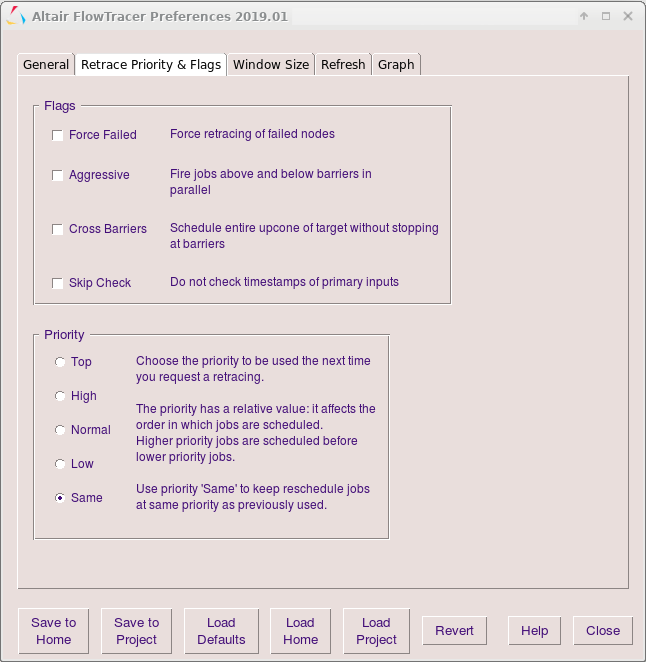The height and width of the screenshot is (662, 646).
Task: Choose High priority option
Action: (60, 396)
